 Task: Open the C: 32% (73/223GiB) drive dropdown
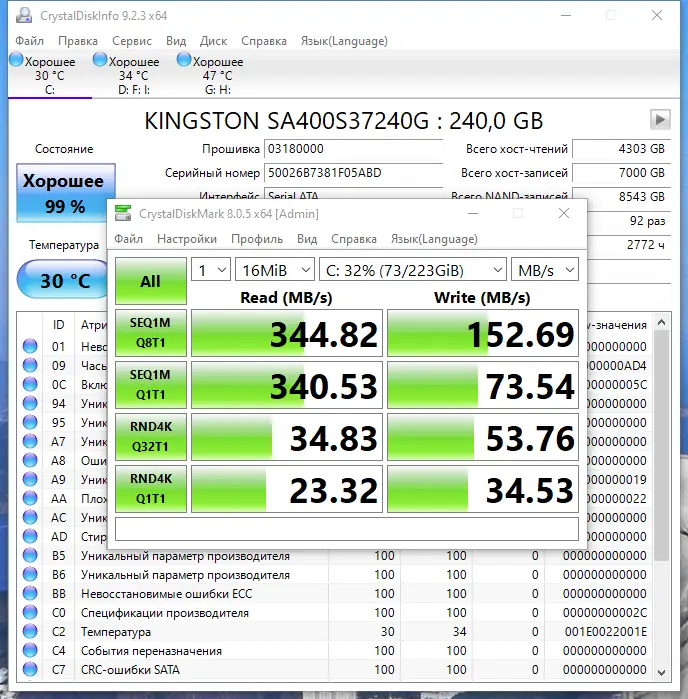(413, 269)
